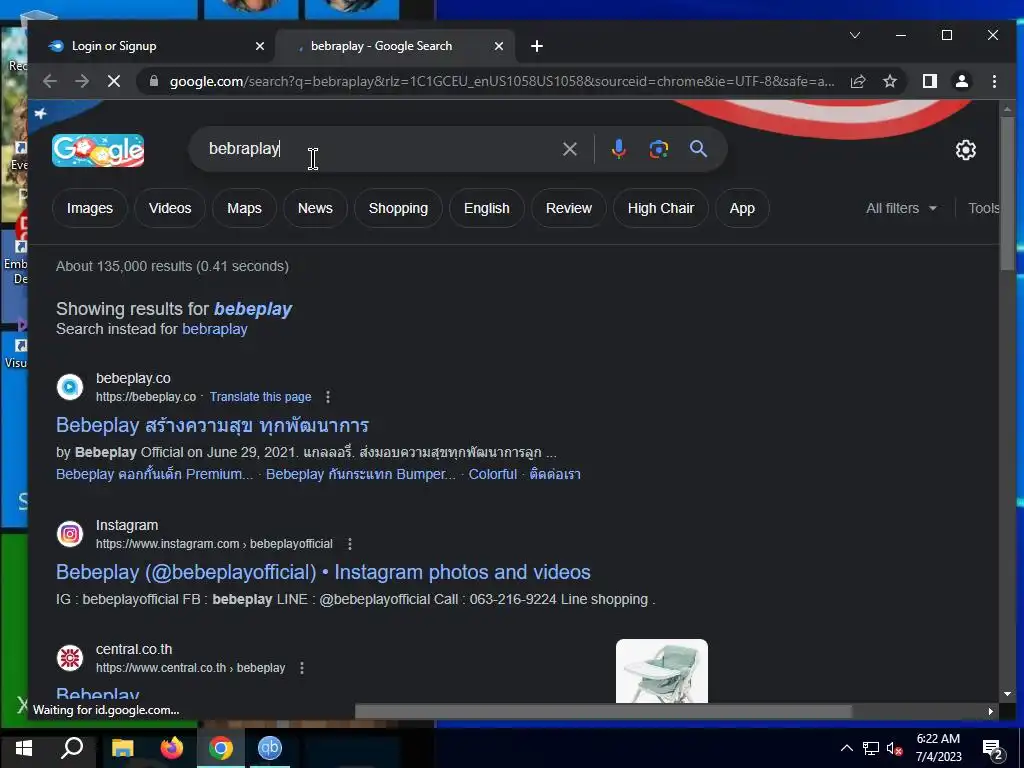Open the Colorful sitelink

click(x=492, y=474)
